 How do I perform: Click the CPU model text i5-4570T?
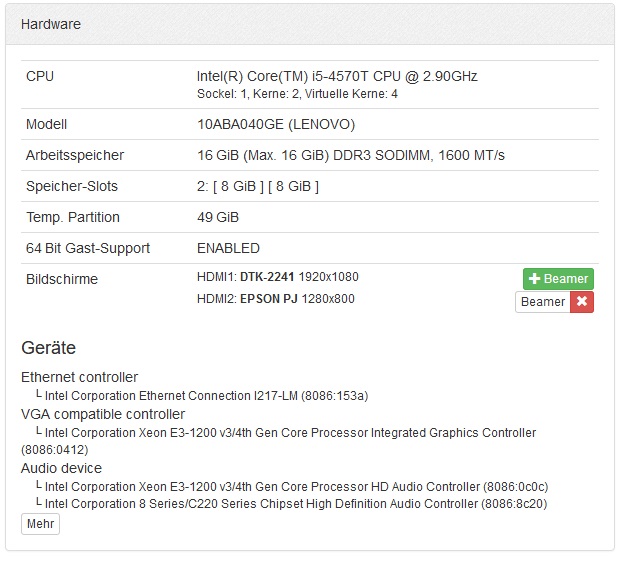(337, 76)
